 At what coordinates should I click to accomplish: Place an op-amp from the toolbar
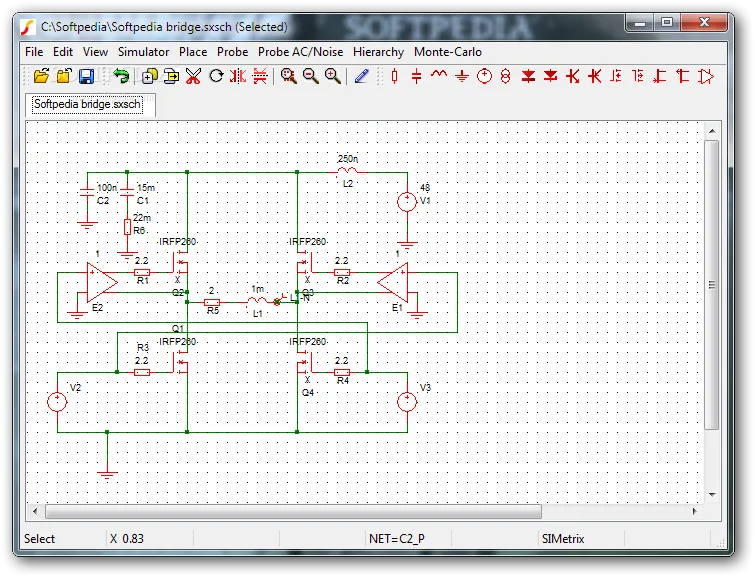point(706,76)
